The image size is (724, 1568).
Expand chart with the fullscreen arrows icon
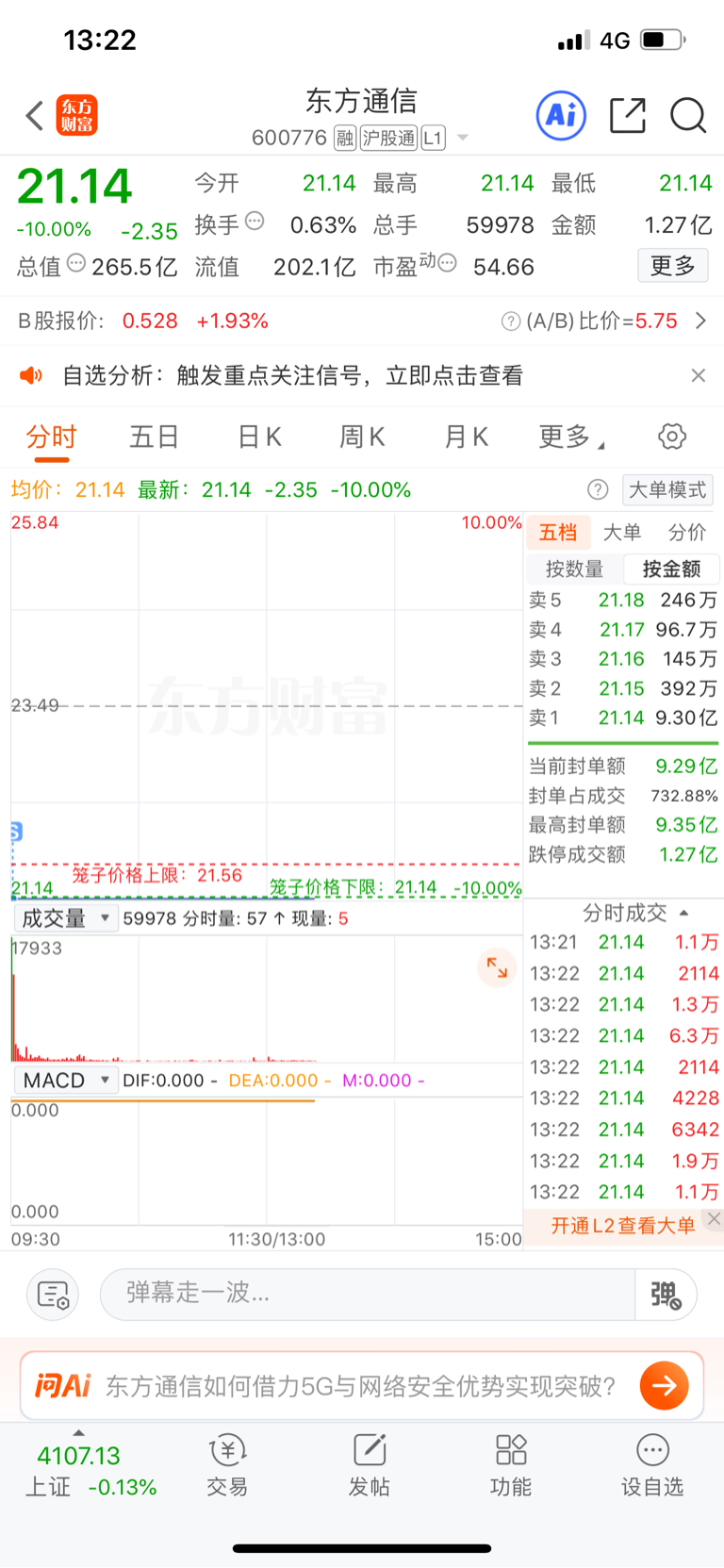497,966
